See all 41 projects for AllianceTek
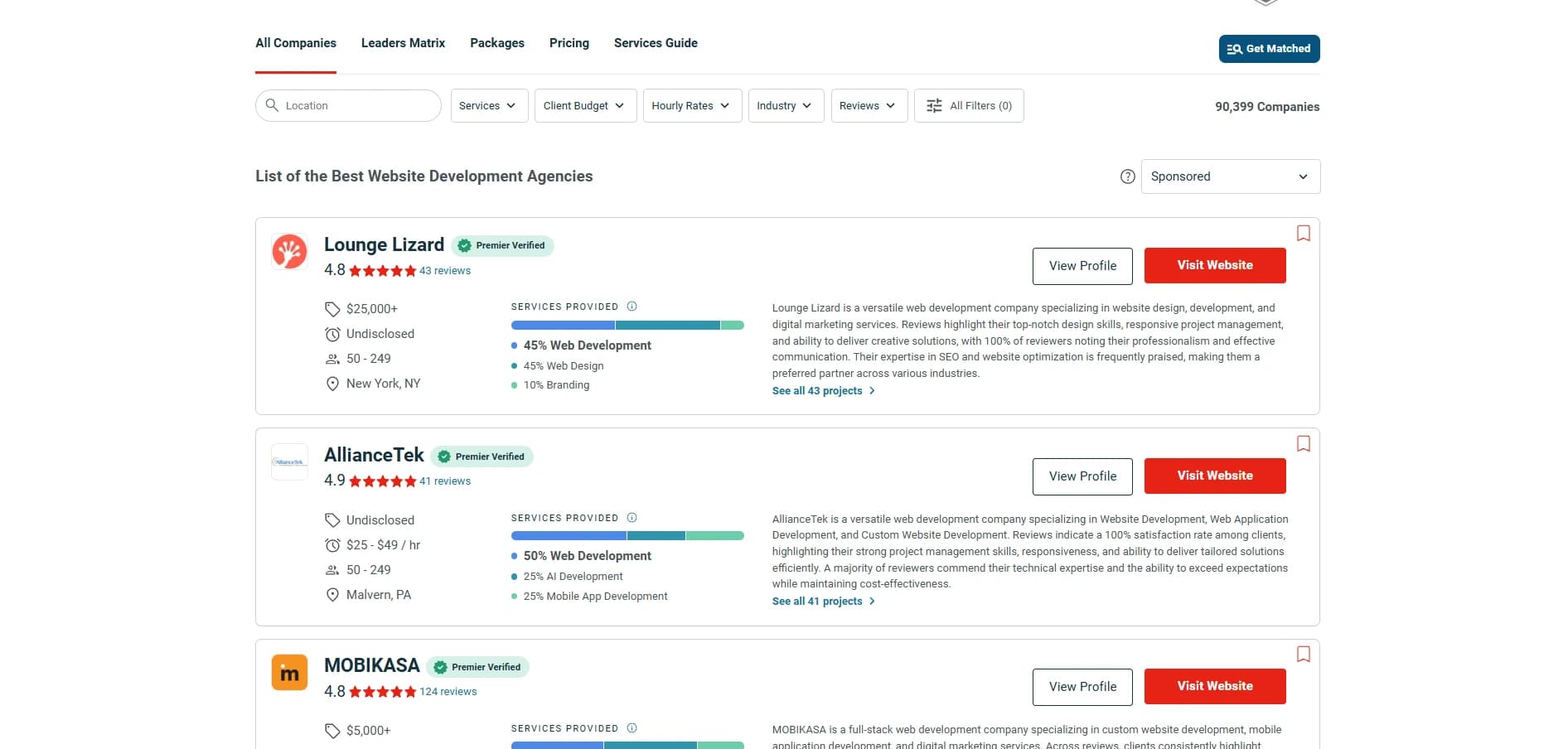Image resolution: width=1568 pixels, height=749 pixels. coord(823,602)
